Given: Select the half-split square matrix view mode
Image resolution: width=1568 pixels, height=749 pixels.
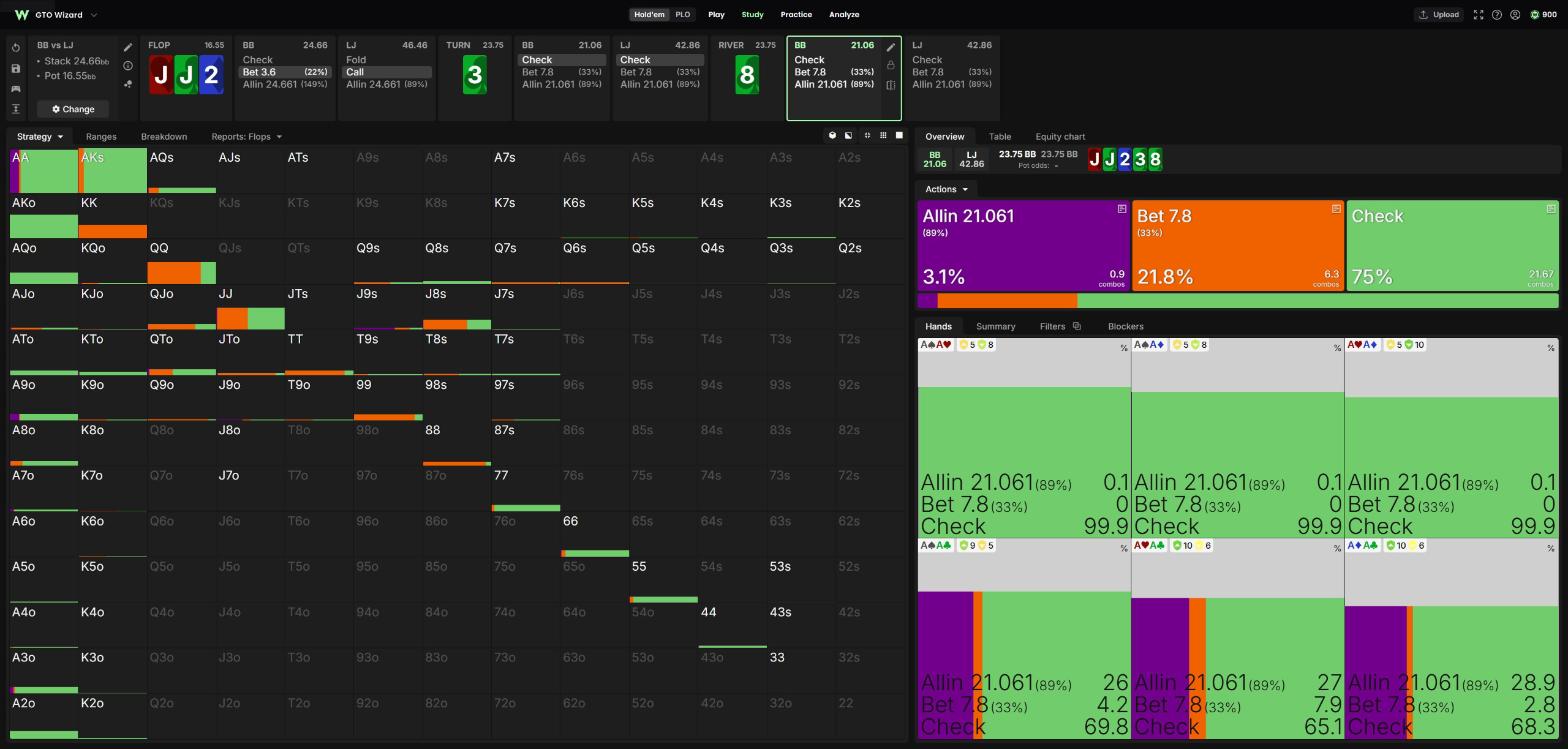Looking at the screenshot, I should (849, 136).
